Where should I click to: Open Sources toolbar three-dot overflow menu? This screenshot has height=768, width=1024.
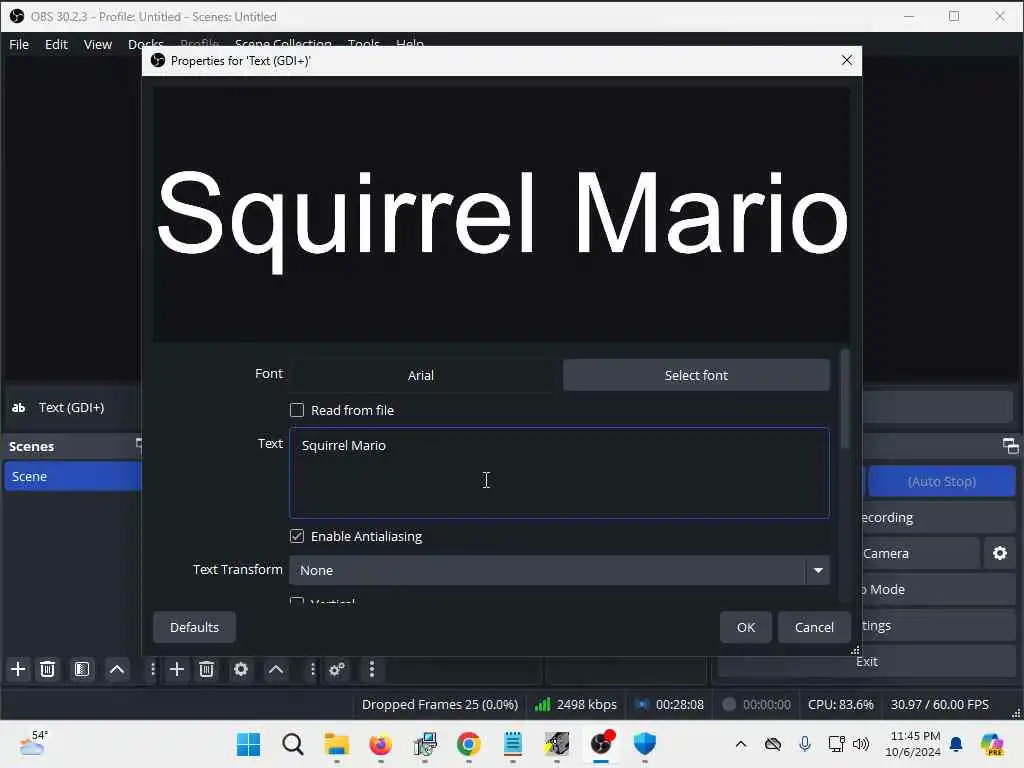click(x=312, y=669)
